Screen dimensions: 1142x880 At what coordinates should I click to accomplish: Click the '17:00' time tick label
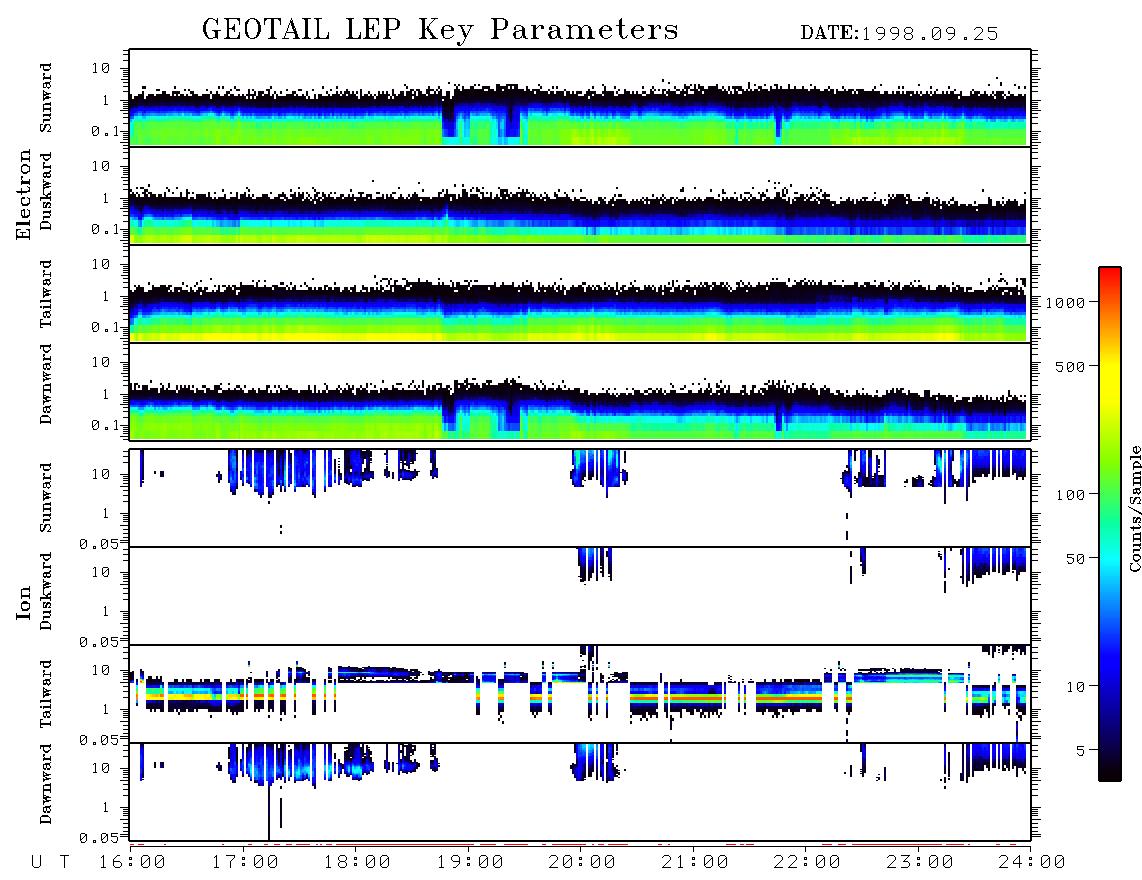[245, 863]
